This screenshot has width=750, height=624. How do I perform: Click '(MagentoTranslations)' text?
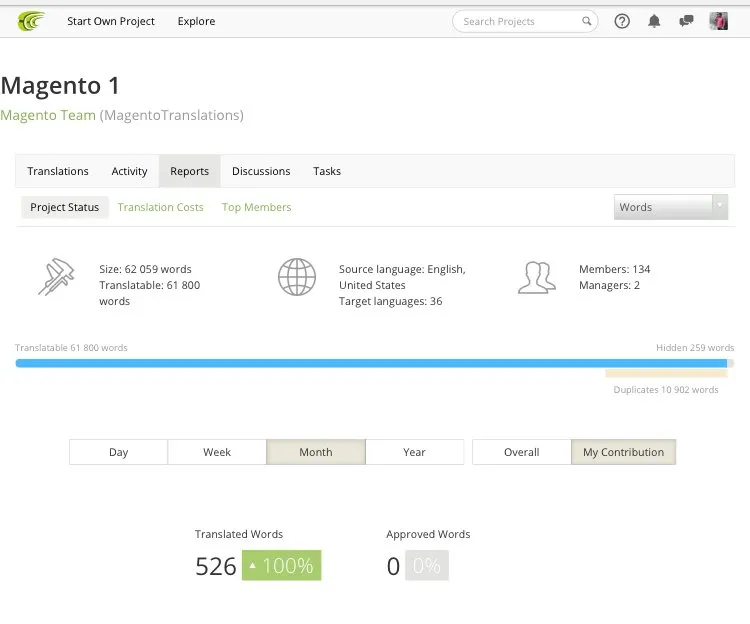[172, 115]
